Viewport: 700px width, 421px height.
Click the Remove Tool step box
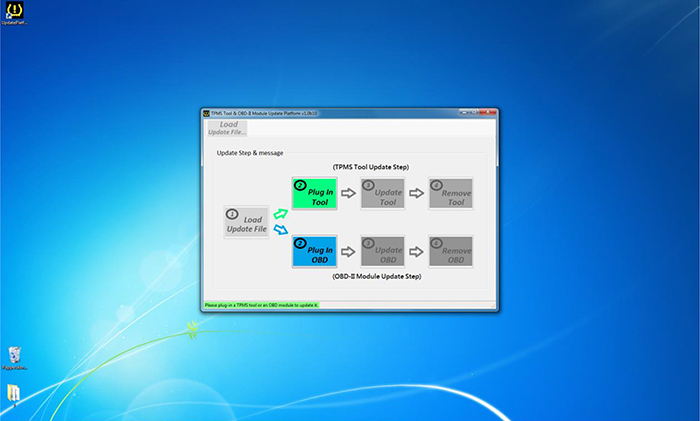coord(450,193)
